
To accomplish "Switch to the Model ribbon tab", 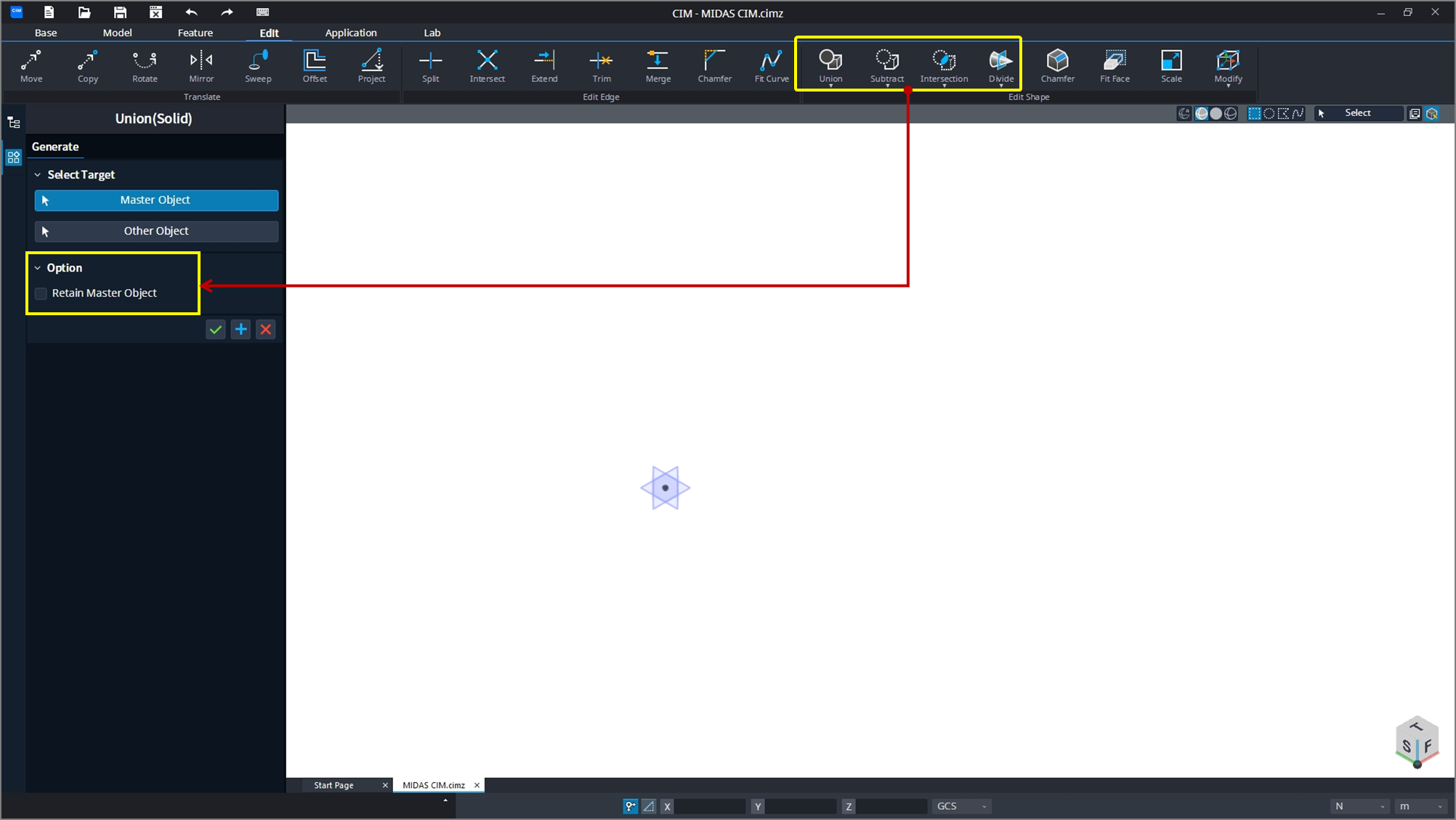I will coord(117,33).
